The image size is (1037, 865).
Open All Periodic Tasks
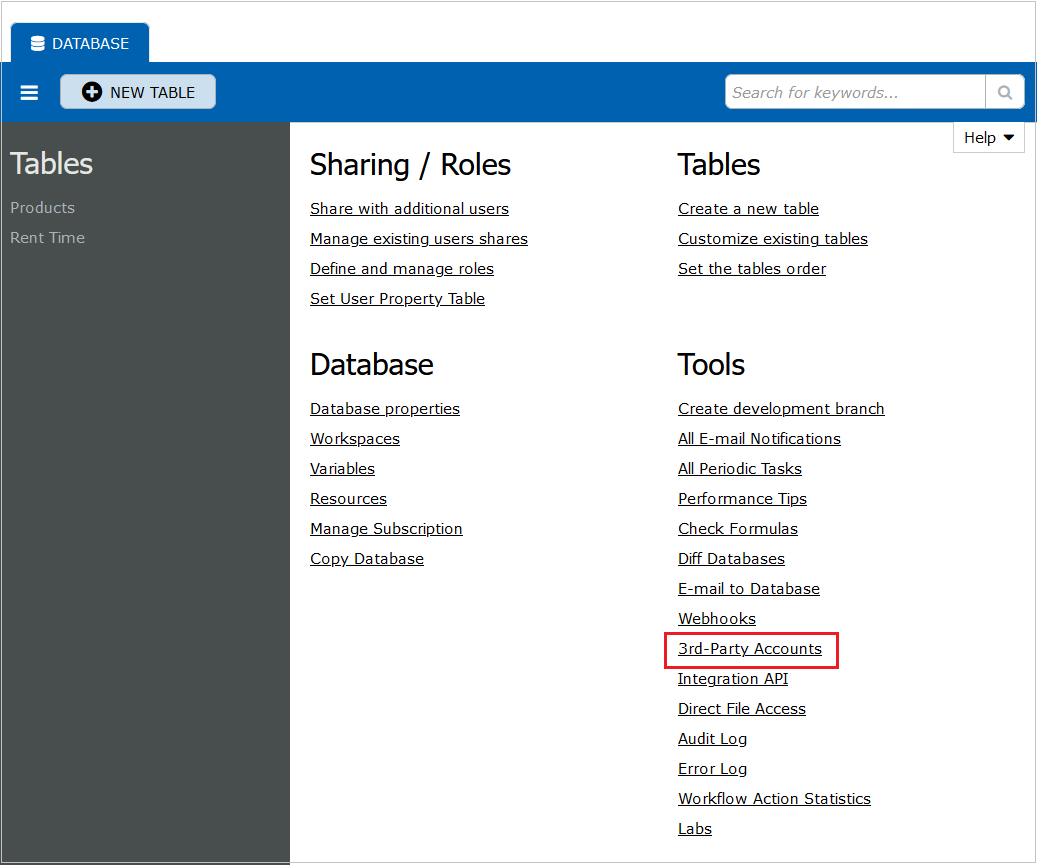(x=740, y=469)
